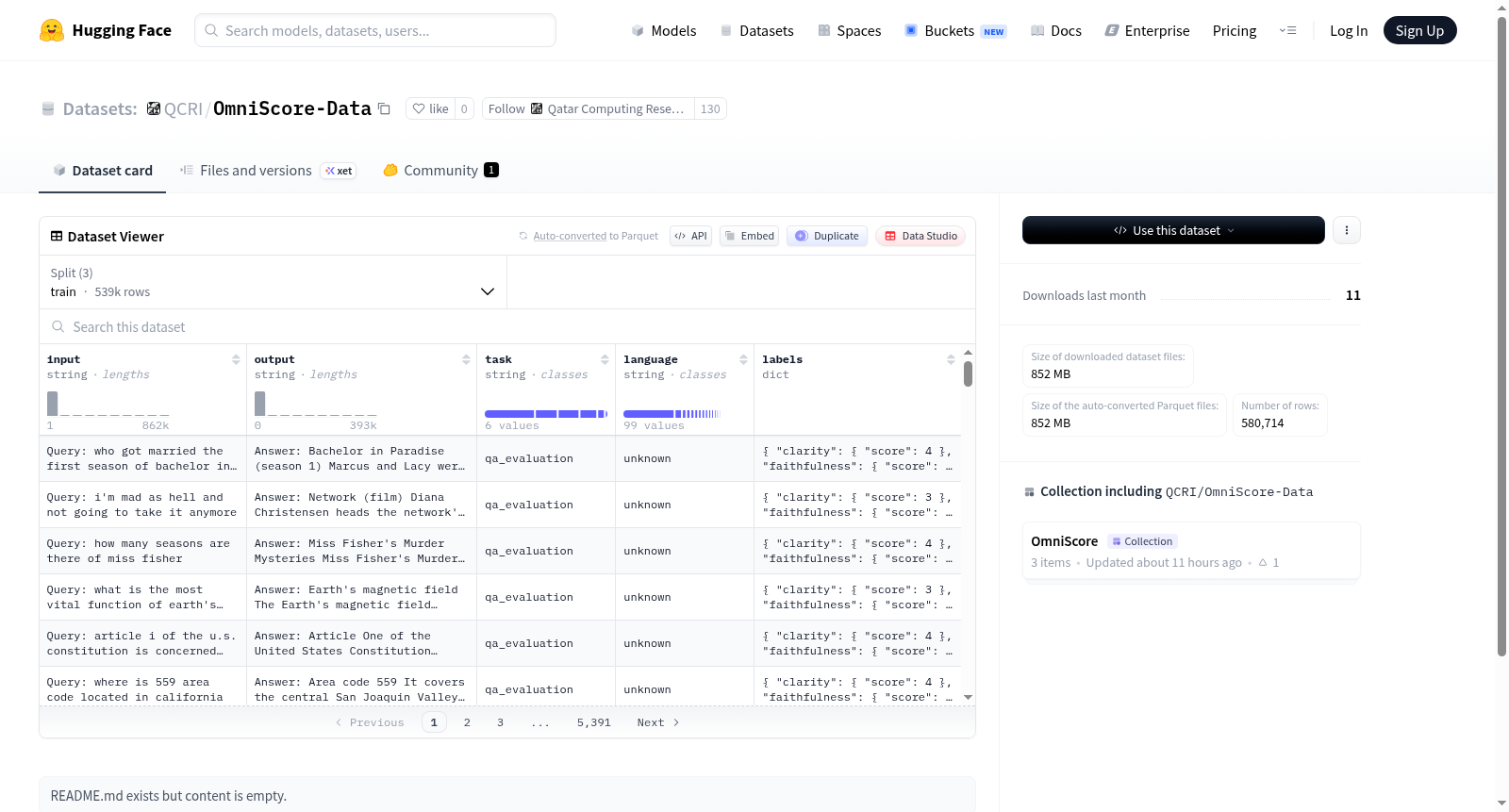The width and height of the screenshot is (1509, 812).
Task: Click the search magnifier icon in dataset viewer
Action: 58,327
